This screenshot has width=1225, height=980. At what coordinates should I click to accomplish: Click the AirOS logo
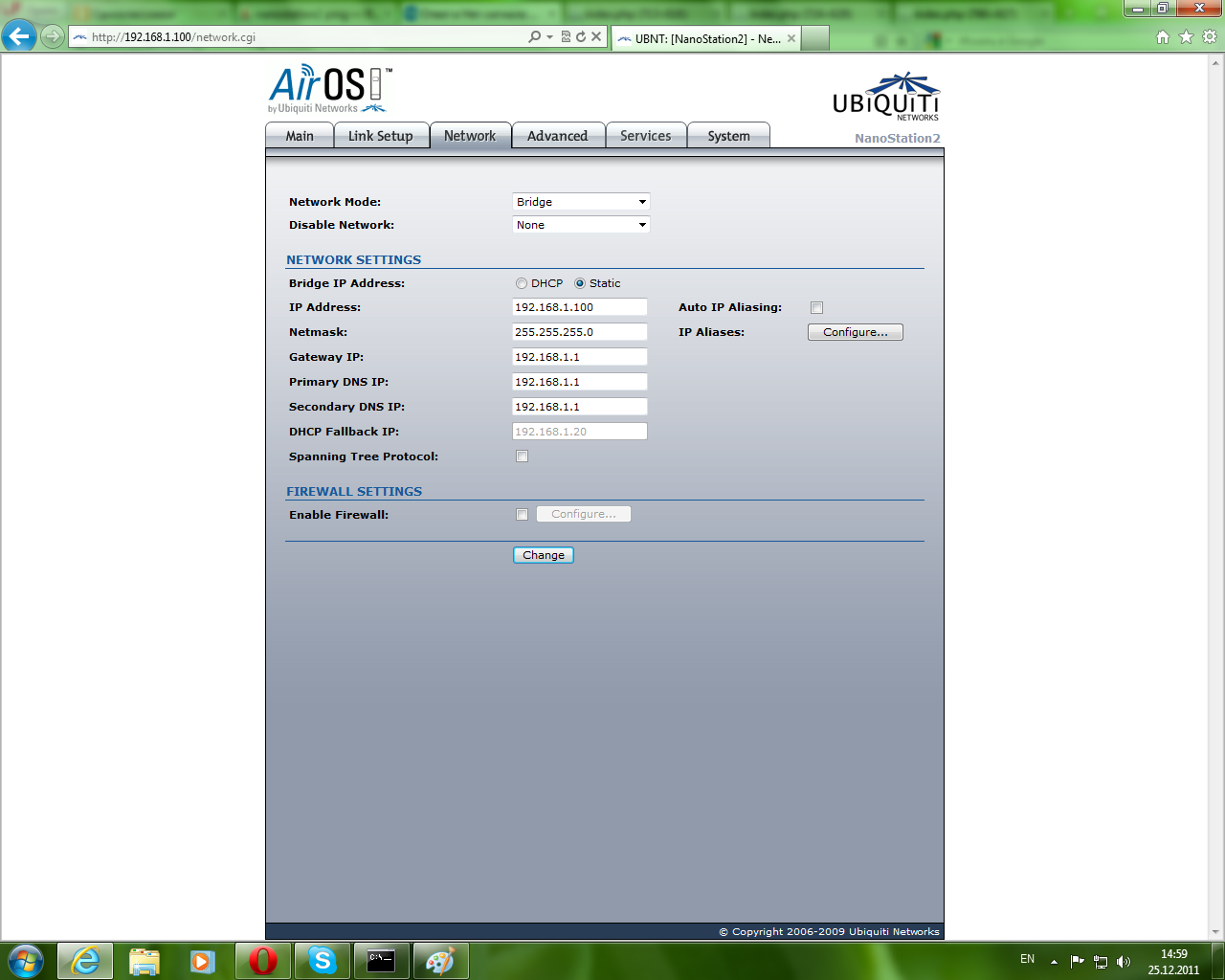329,89
